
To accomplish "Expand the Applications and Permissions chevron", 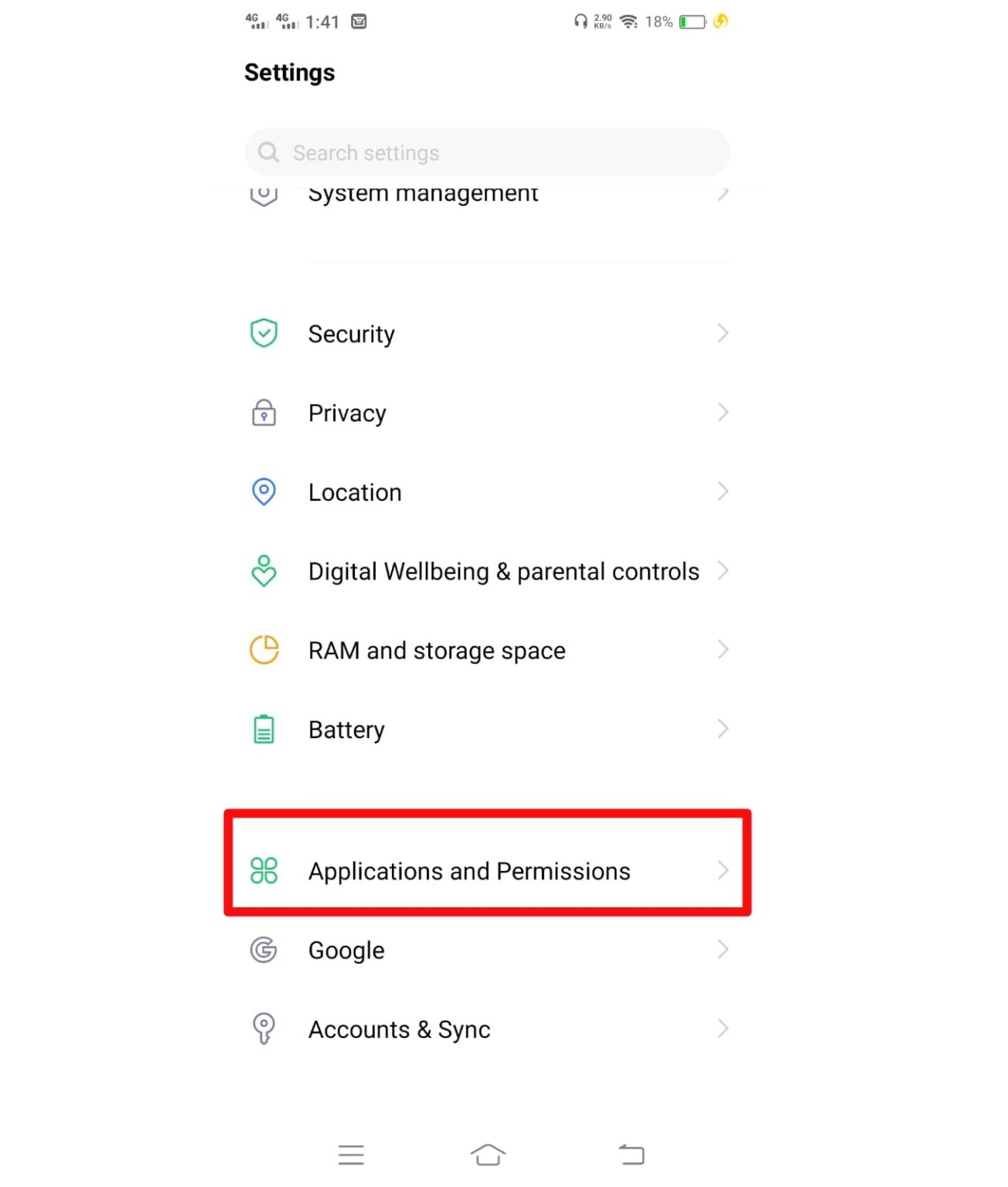I will click(723, 871).
